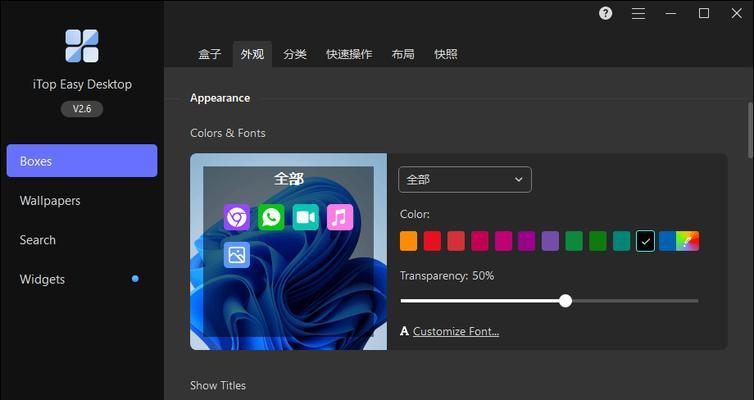754x400 pixels.
Task: Select the black checked color swatch
Action: pos(645,241)
